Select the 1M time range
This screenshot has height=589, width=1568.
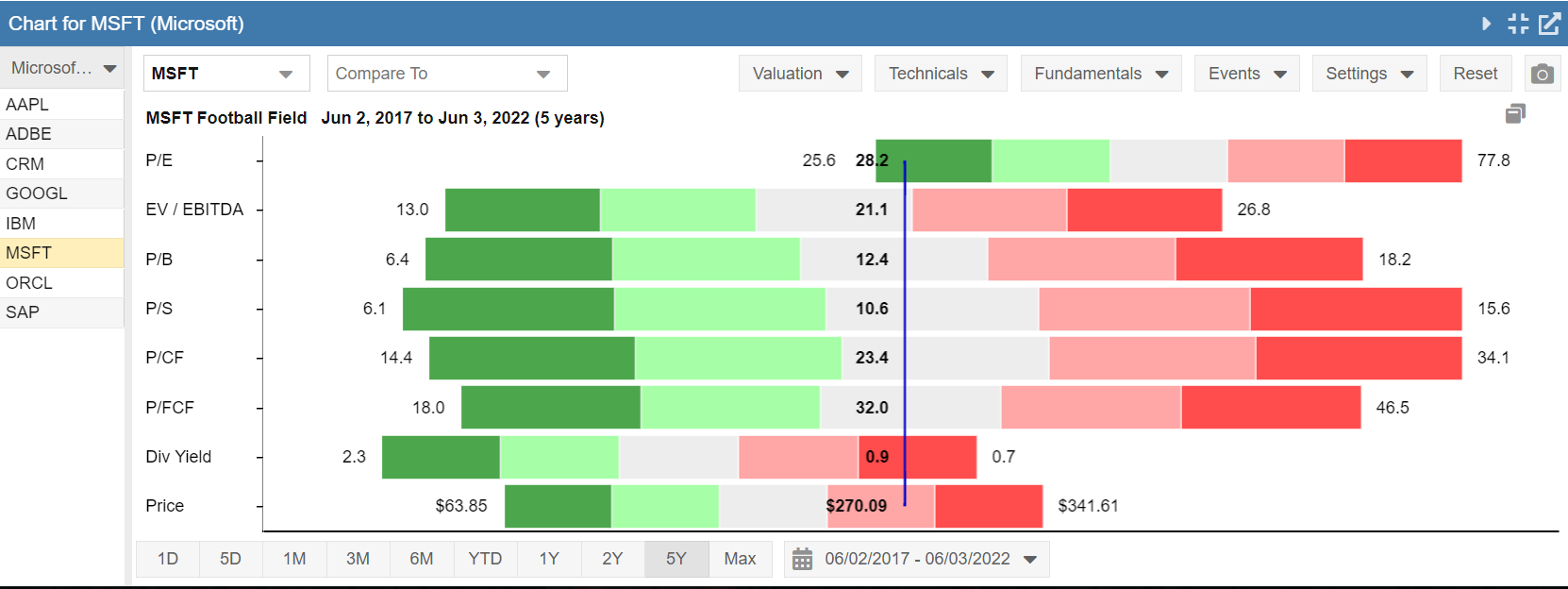coord(294,559)
